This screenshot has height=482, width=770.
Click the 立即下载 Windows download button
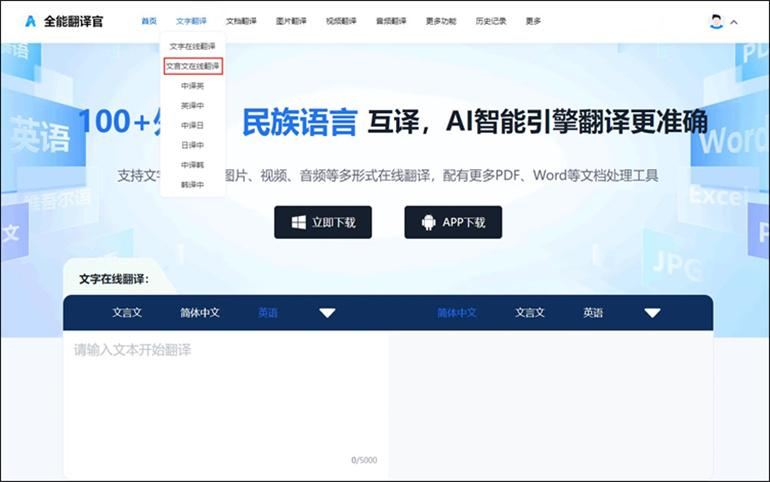323,222
